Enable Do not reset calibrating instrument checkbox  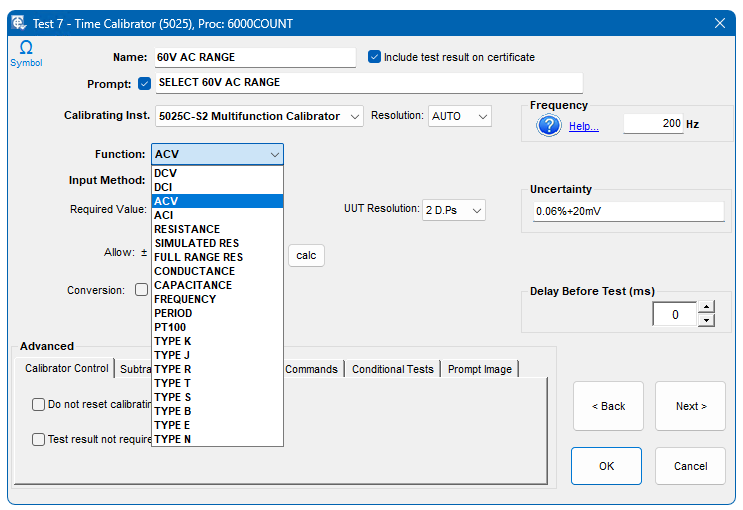coord(39,405)
